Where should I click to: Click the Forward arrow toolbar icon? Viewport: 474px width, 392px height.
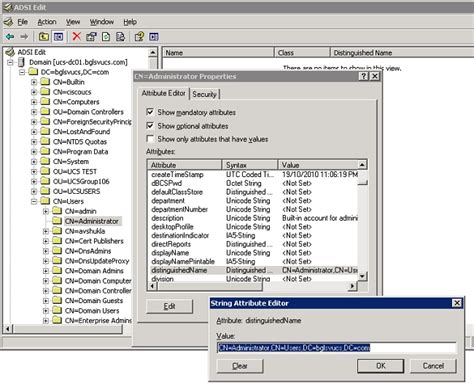[x=24, y=37]
